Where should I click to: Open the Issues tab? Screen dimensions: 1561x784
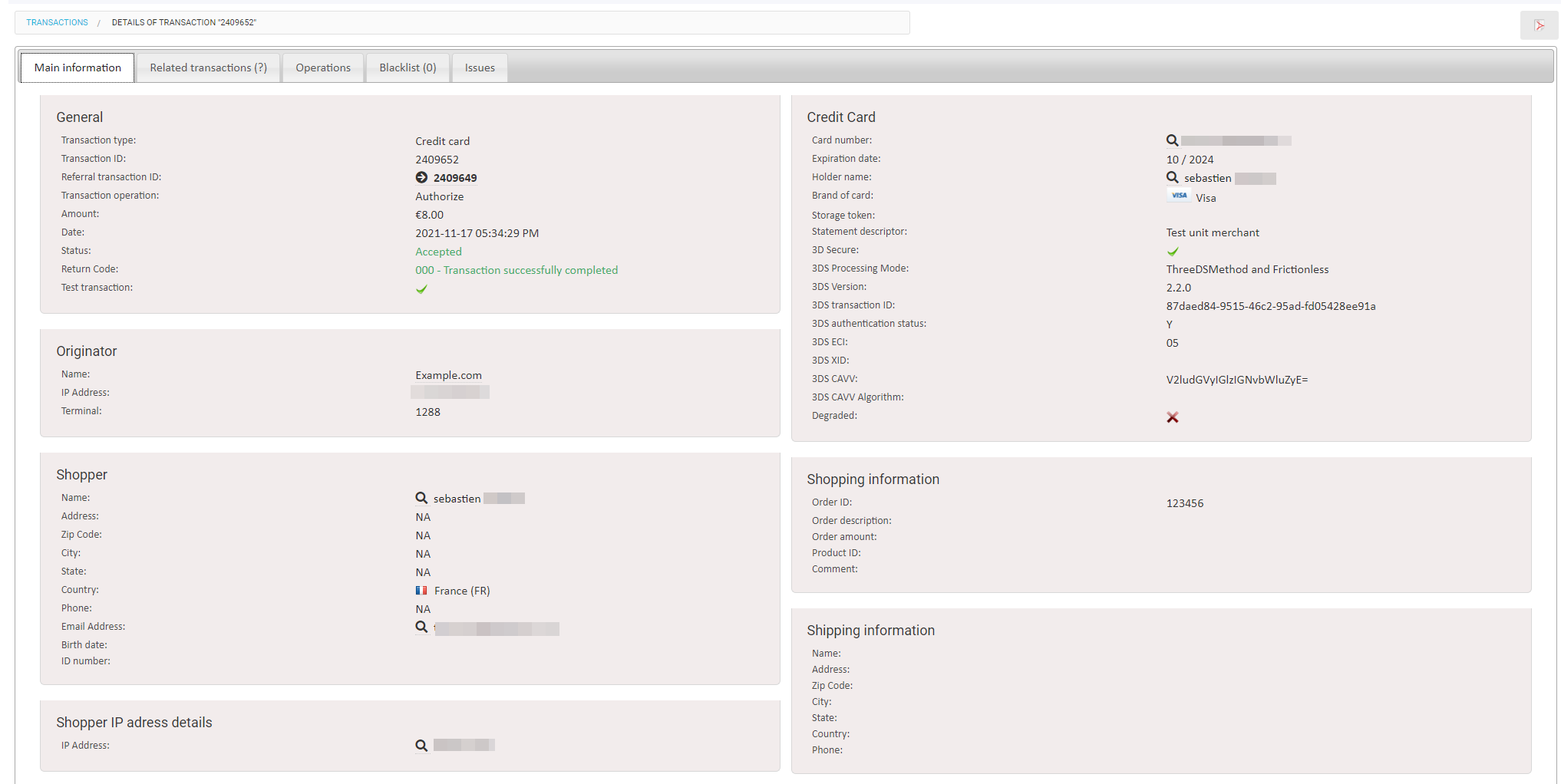coord(479,68)
